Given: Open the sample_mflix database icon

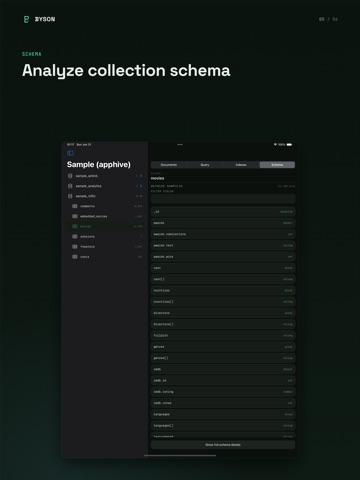Looking at the screenshot, I should tap(70, 196).
